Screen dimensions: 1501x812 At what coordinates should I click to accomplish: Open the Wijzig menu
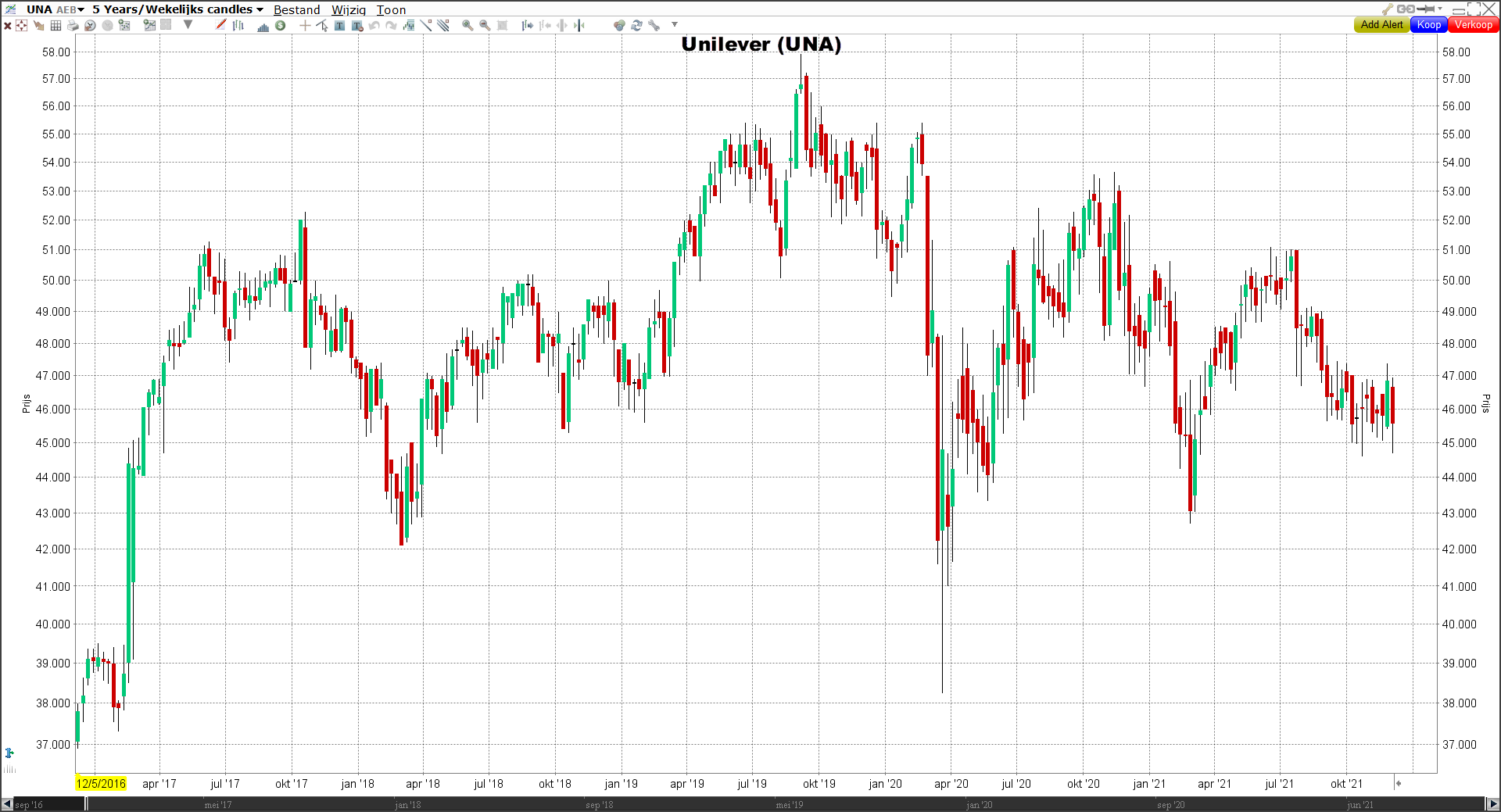click(x=349, y=9)
